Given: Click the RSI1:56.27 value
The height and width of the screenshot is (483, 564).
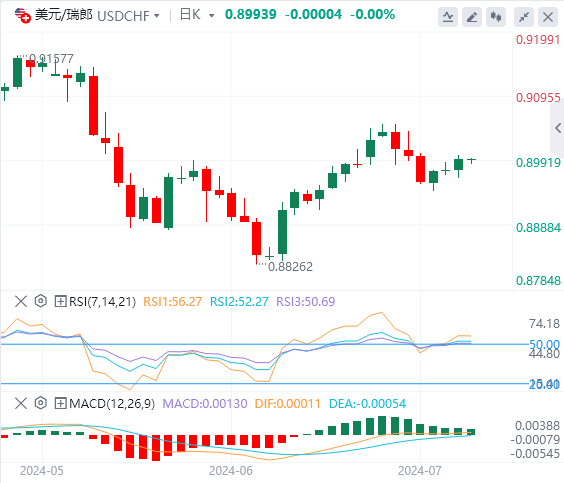Looking at the screenshot, I should click(x=173, y=301).
